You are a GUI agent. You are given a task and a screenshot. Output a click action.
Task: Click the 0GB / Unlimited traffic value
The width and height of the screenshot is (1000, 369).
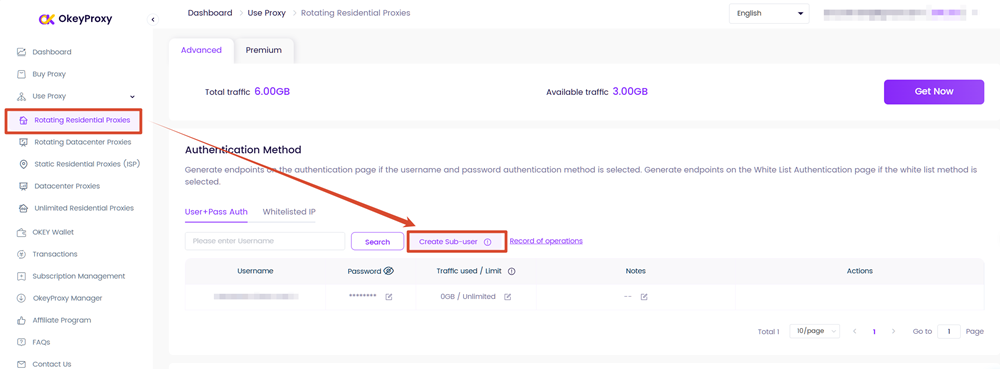coord(467,297)
